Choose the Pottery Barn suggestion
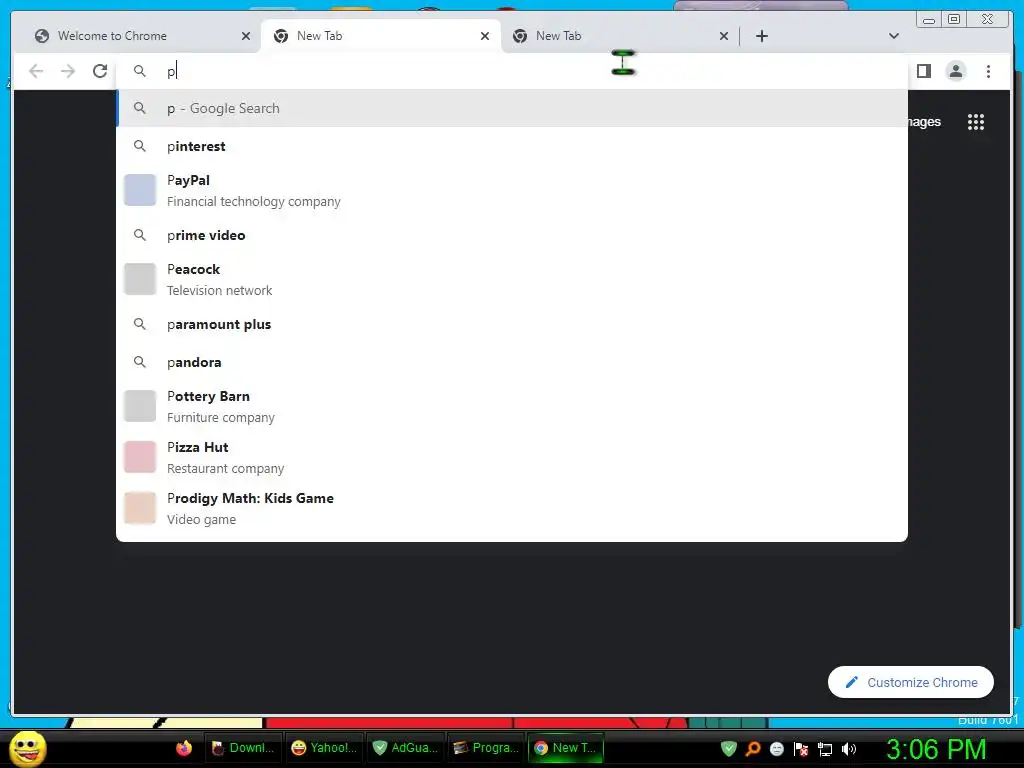Viewport: 1024px width, 768px height. [512, 406]
